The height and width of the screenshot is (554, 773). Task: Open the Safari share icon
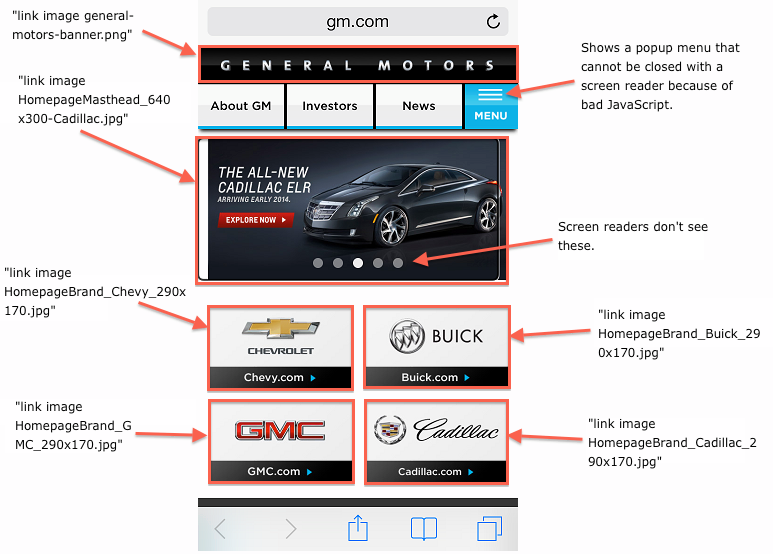pyautogui.click(x=358, y=528)
